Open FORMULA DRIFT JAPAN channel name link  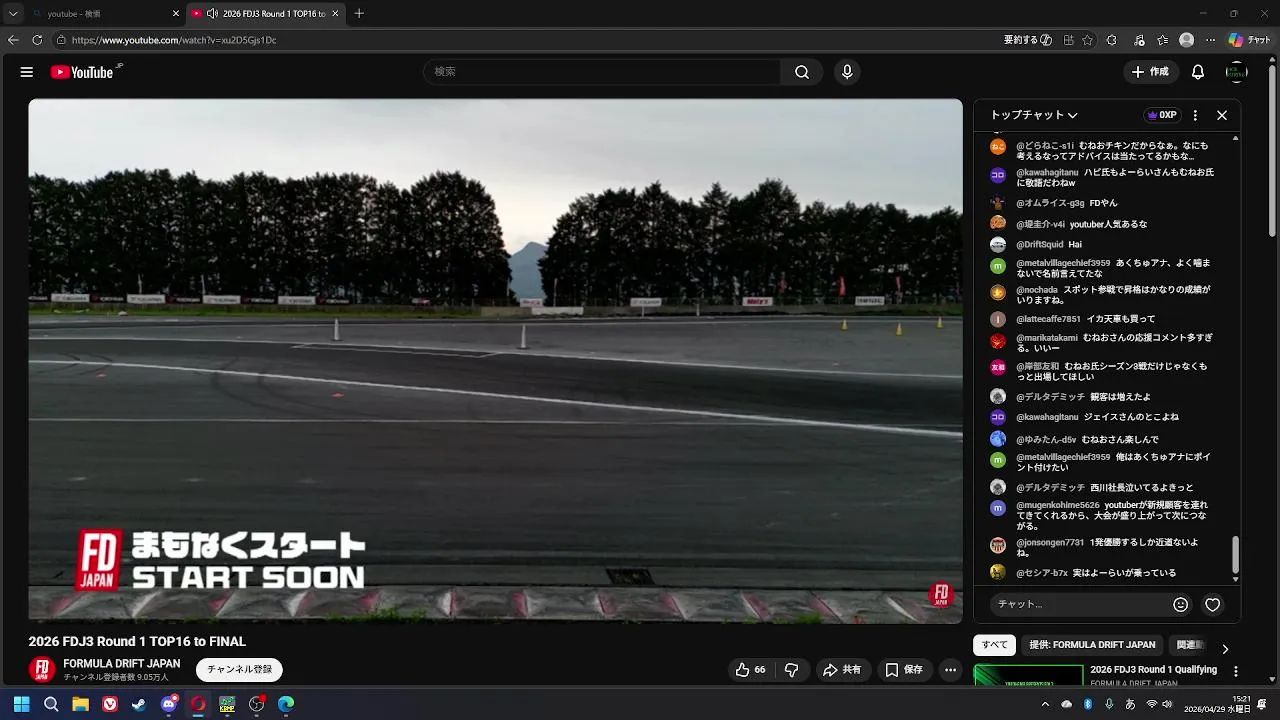(x=122, y=664)
